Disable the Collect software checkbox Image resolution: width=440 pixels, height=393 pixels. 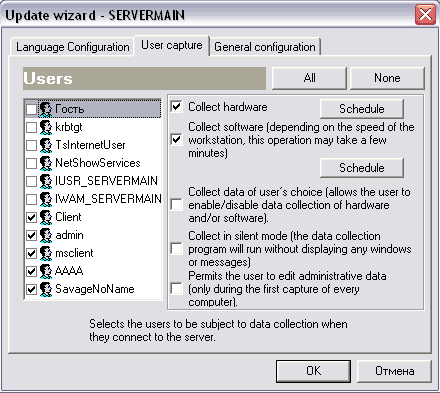tap(176, 139)
